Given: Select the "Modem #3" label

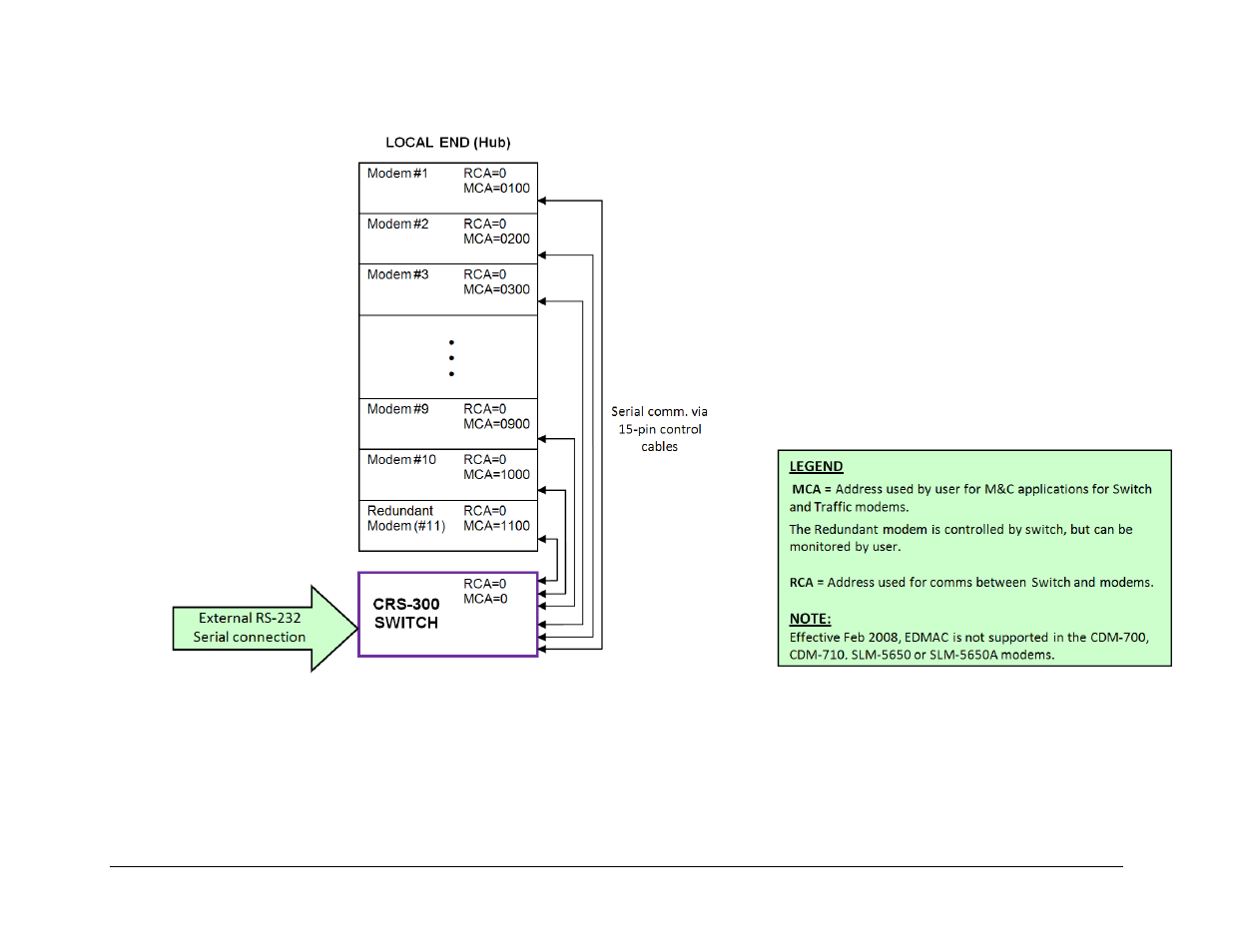Looking at the screenshot, I should tap(397, 274).
